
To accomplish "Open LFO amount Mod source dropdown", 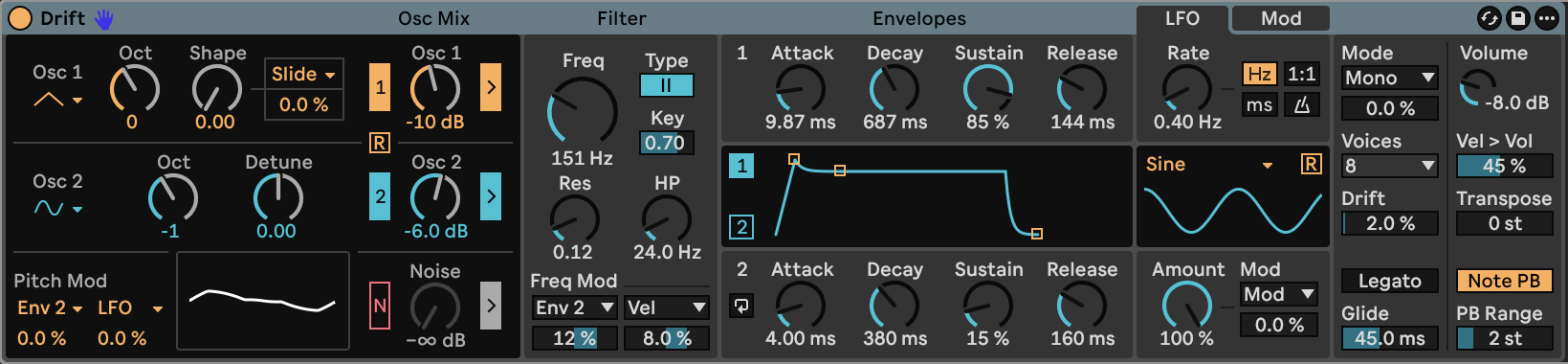I will (x=1279, y=294).
